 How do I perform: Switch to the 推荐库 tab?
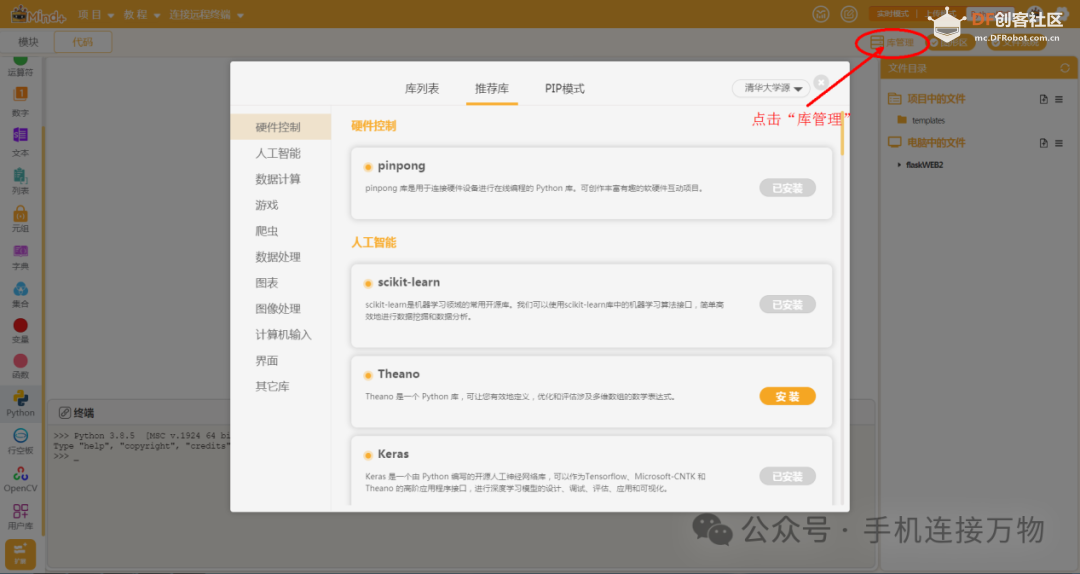(x=492, y=88)
